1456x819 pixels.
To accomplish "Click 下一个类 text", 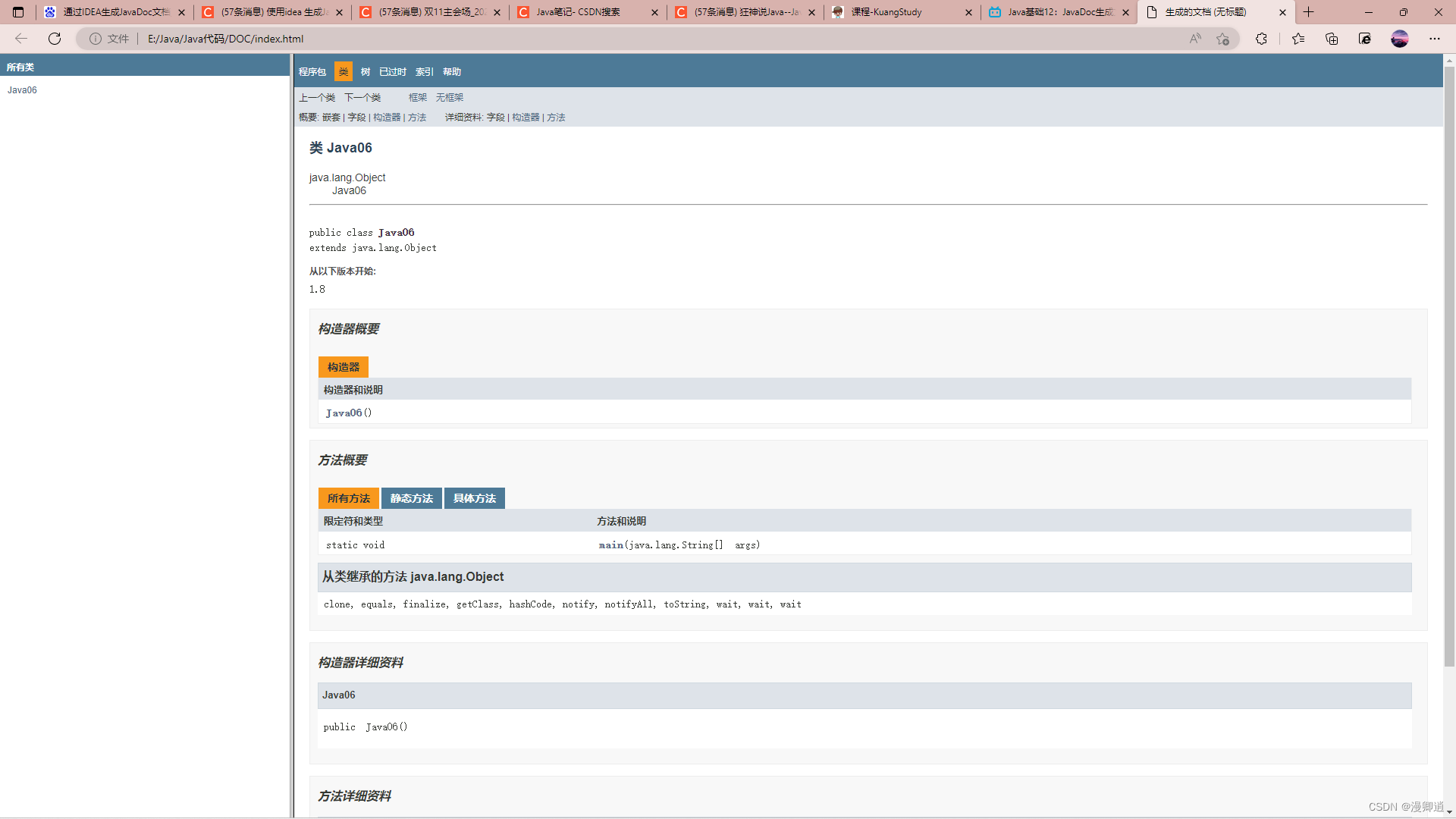I will 362,98.
